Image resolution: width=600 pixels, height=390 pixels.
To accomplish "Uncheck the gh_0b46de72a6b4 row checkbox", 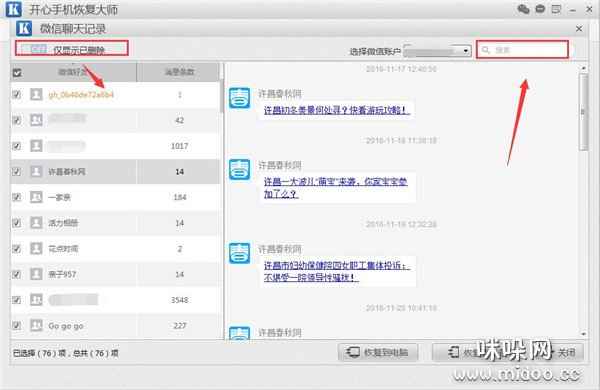I will (16, 94).
